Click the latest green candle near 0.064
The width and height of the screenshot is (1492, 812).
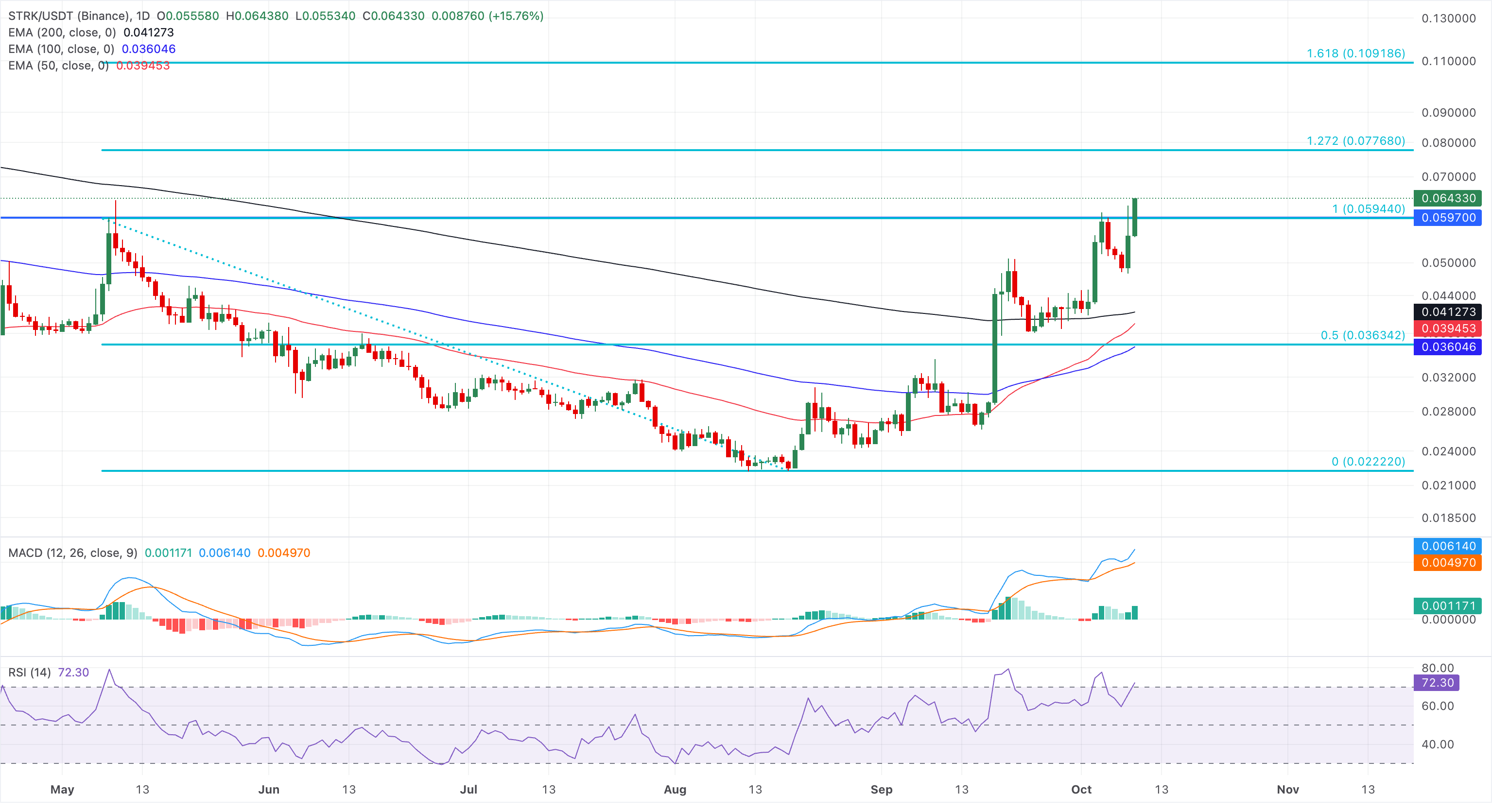[1135, 217]
